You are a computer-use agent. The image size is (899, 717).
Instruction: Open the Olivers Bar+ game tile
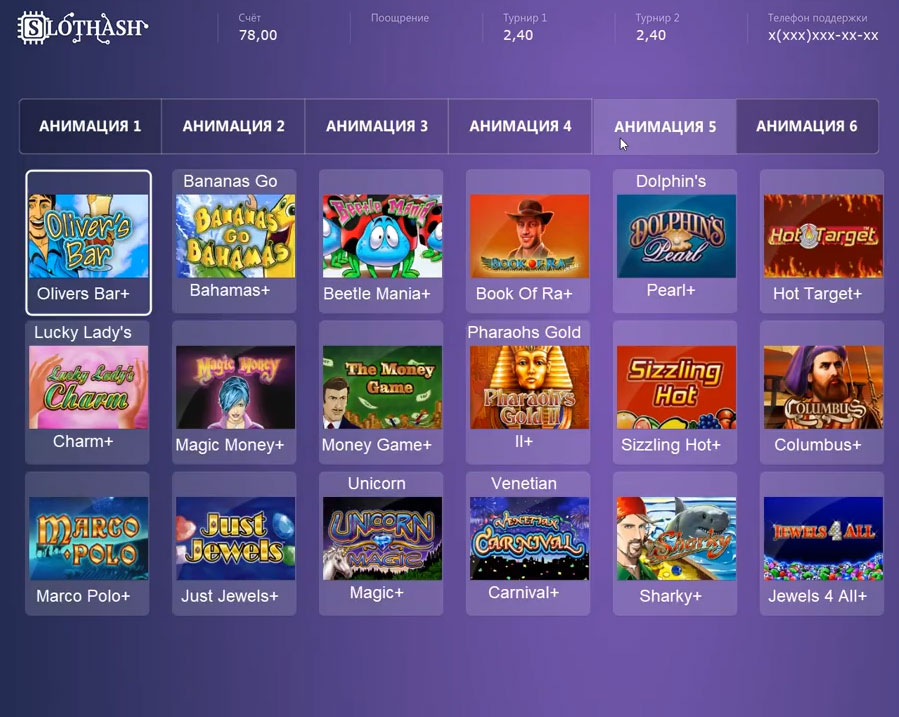tap(88, 242)
